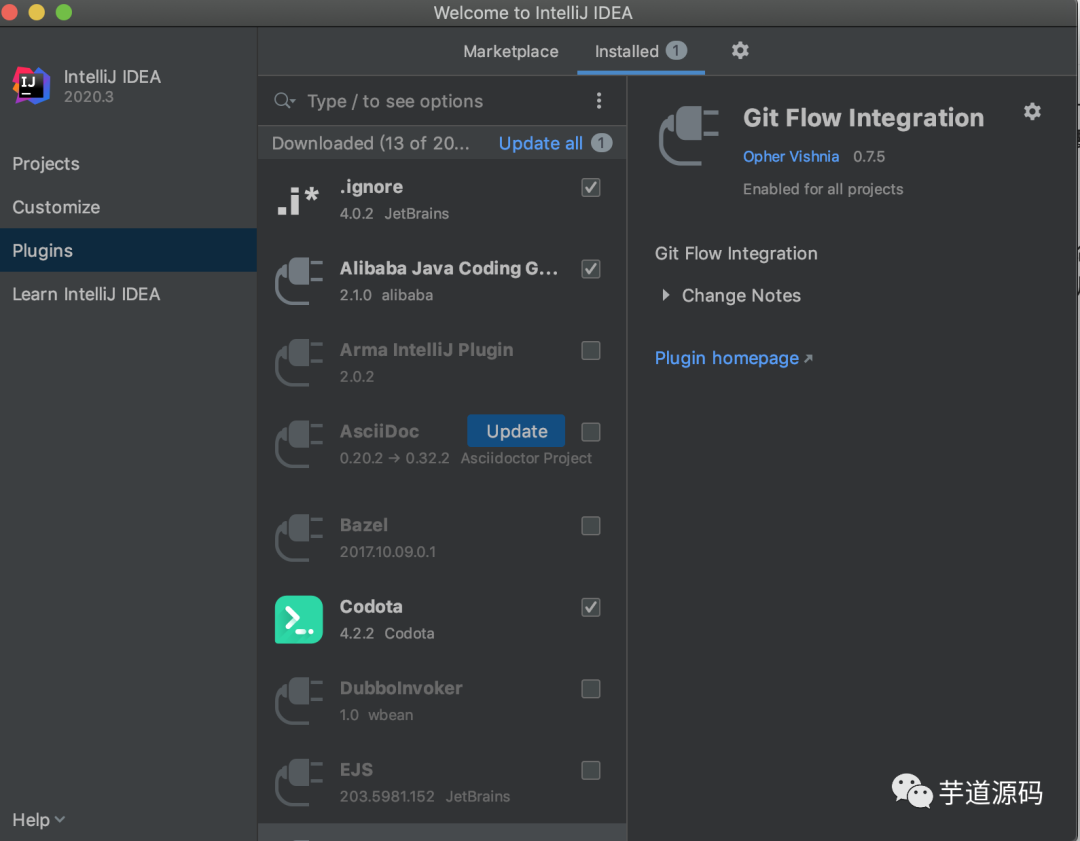
Task: Open Git Flow Integration gear options
Action: point(1031,112)
